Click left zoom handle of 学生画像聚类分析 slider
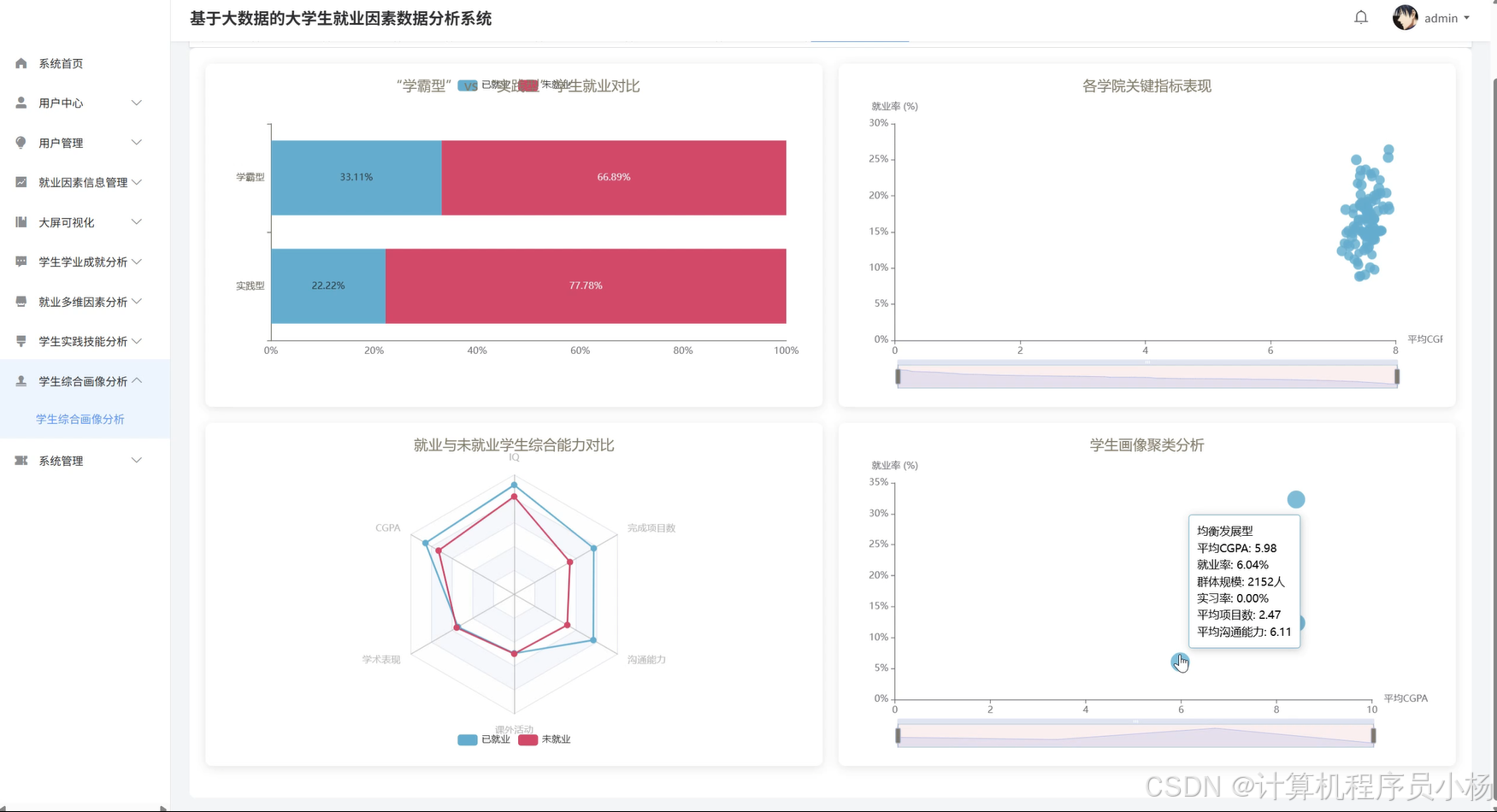The width and height of the screenshot is (1497, 812). 898,735
